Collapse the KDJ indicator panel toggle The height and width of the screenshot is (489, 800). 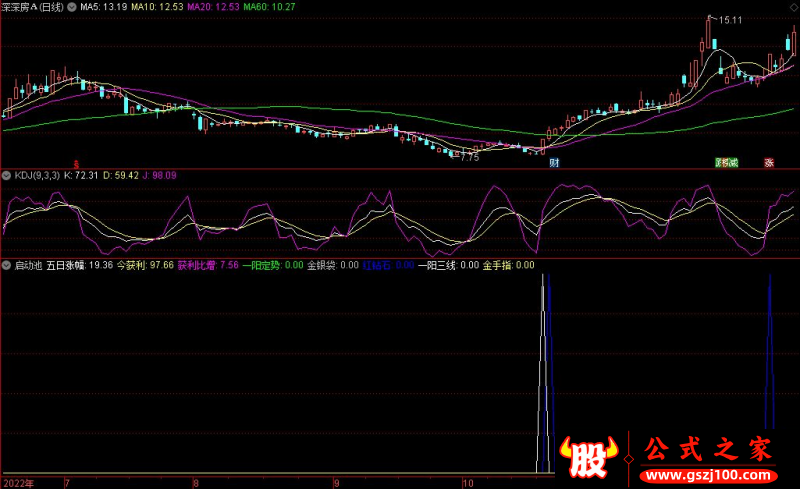coord(7,175)
